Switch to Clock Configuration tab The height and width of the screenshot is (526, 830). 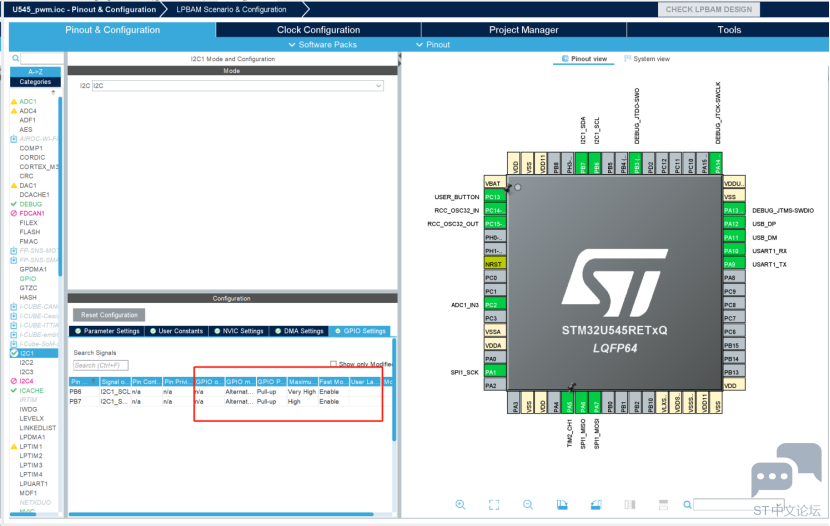point(318,30)
